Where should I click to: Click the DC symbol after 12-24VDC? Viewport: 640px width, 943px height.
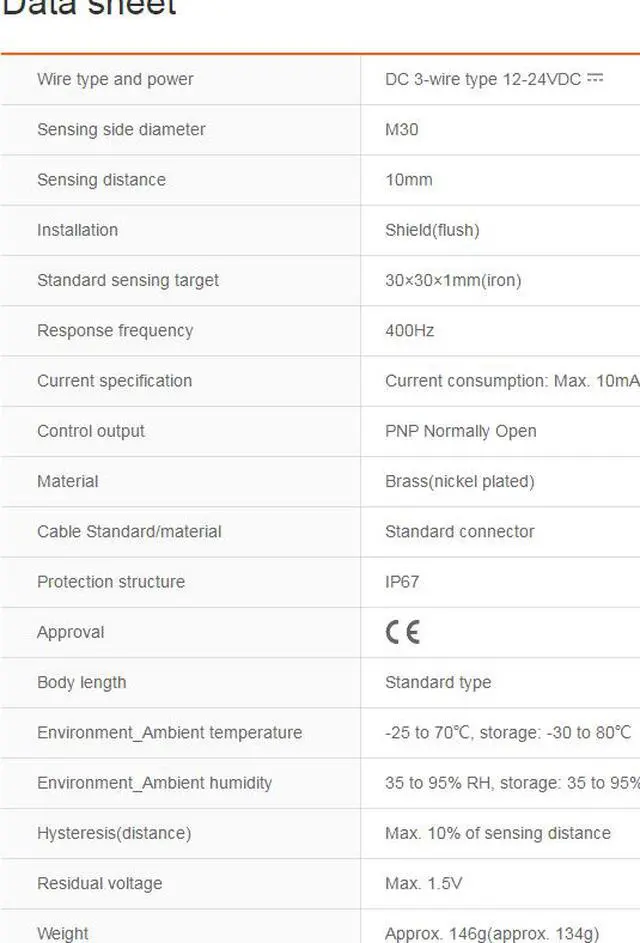tap(595, 78)
